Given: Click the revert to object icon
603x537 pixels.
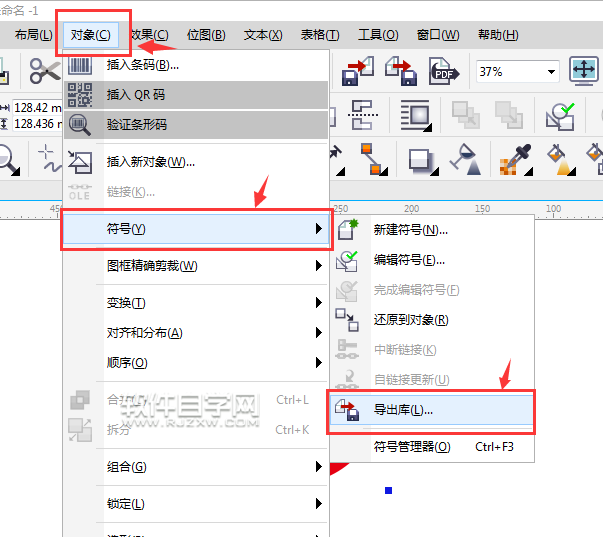Looking at the screenshot, I should click(347, 320).
